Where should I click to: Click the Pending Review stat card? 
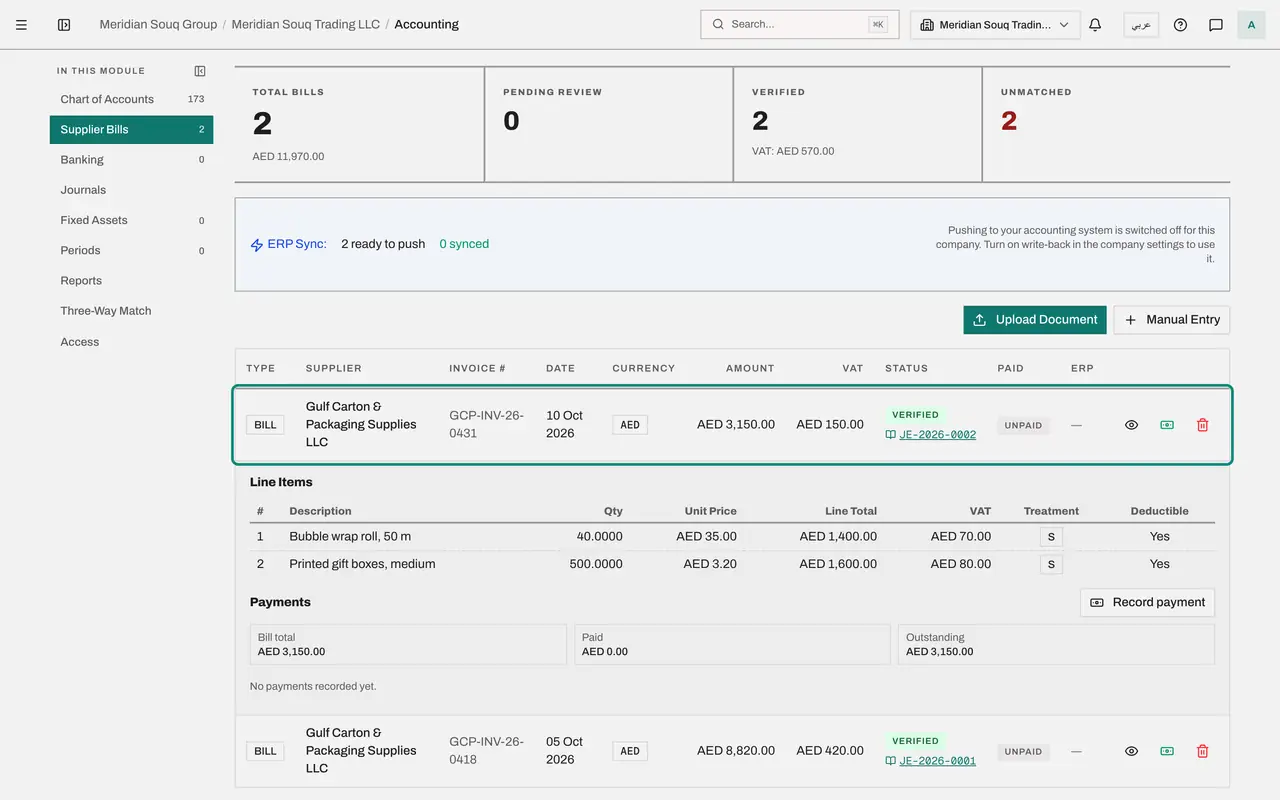609,125
